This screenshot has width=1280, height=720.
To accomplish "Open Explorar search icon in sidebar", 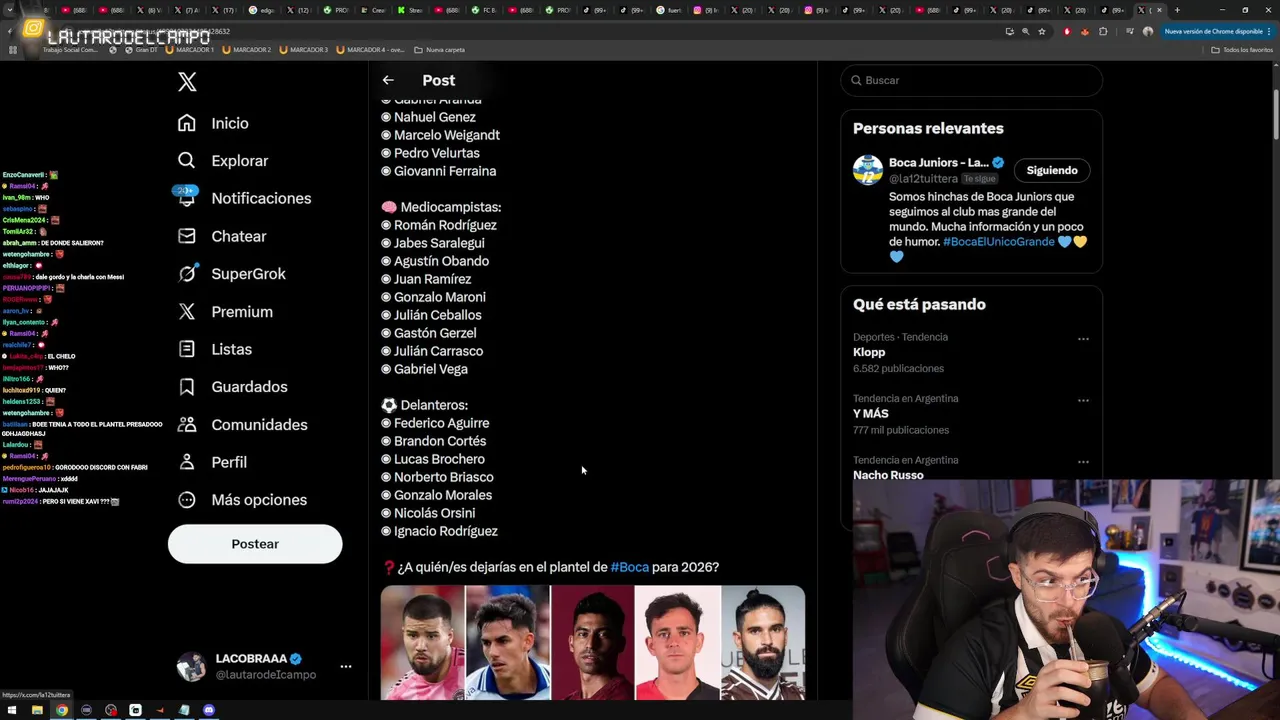I will pos(187,161).
